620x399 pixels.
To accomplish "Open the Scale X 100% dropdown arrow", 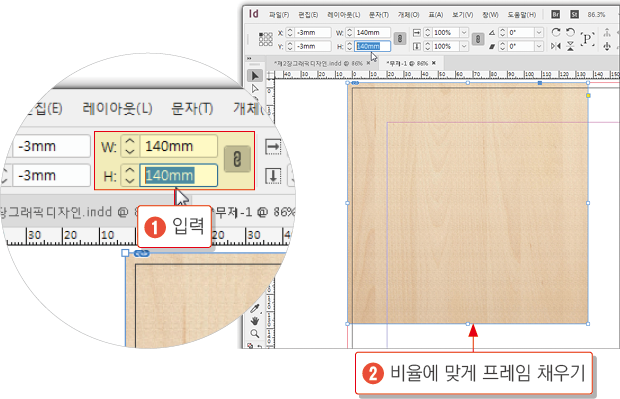I will [x=464, y=32].
